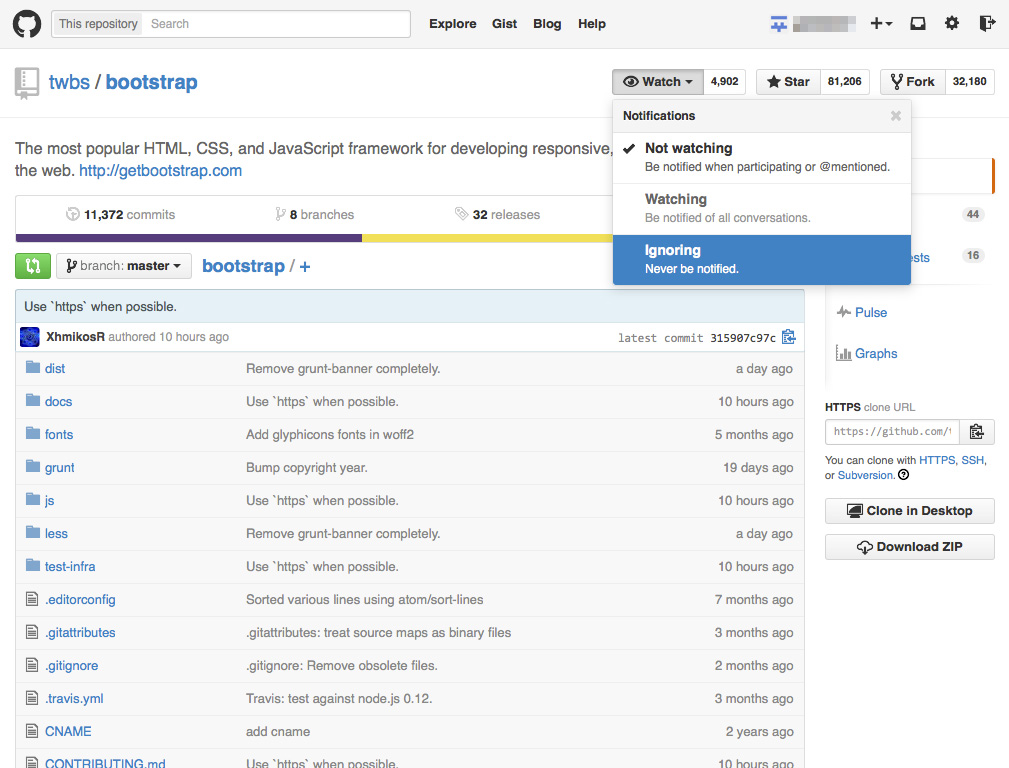Open the getbootstrap.com link
The width and height of the screenshot is (1009, 768).
pos(160,171)
